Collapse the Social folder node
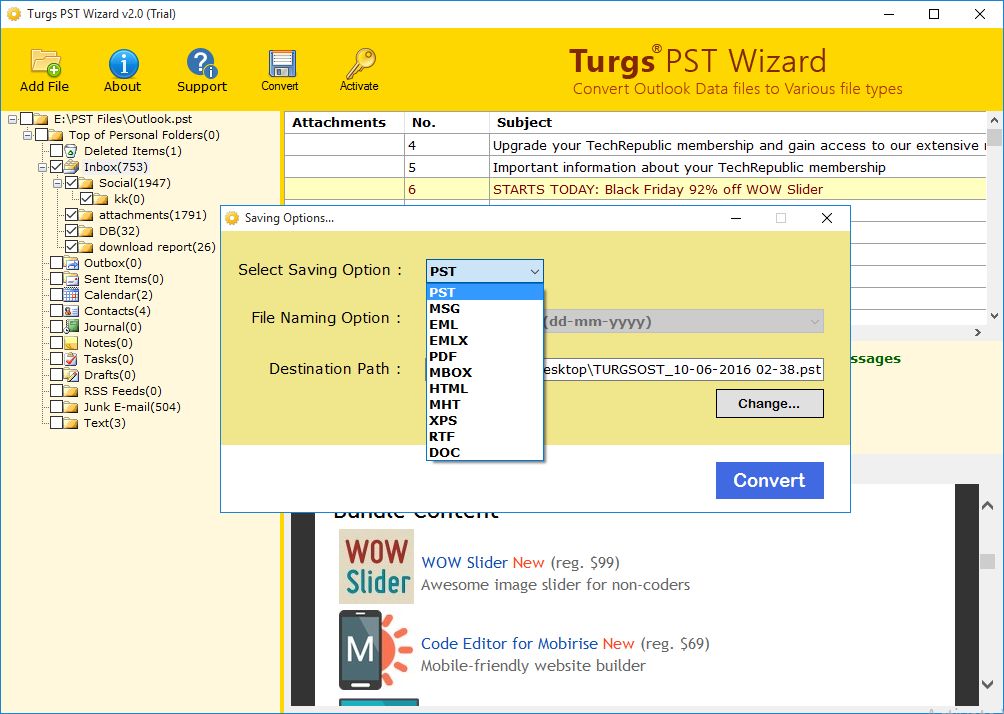This screenshot has height=714, width=1004. [x=58, y=183]
